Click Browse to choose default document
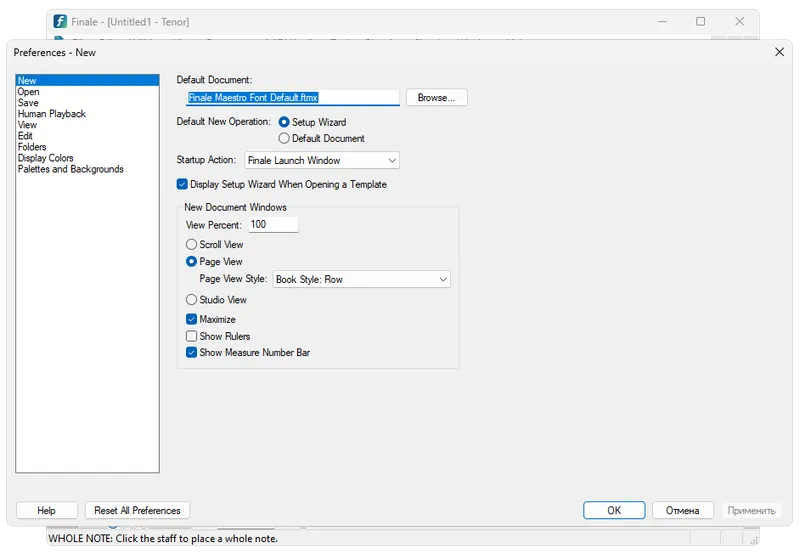 tap(436, 97)
